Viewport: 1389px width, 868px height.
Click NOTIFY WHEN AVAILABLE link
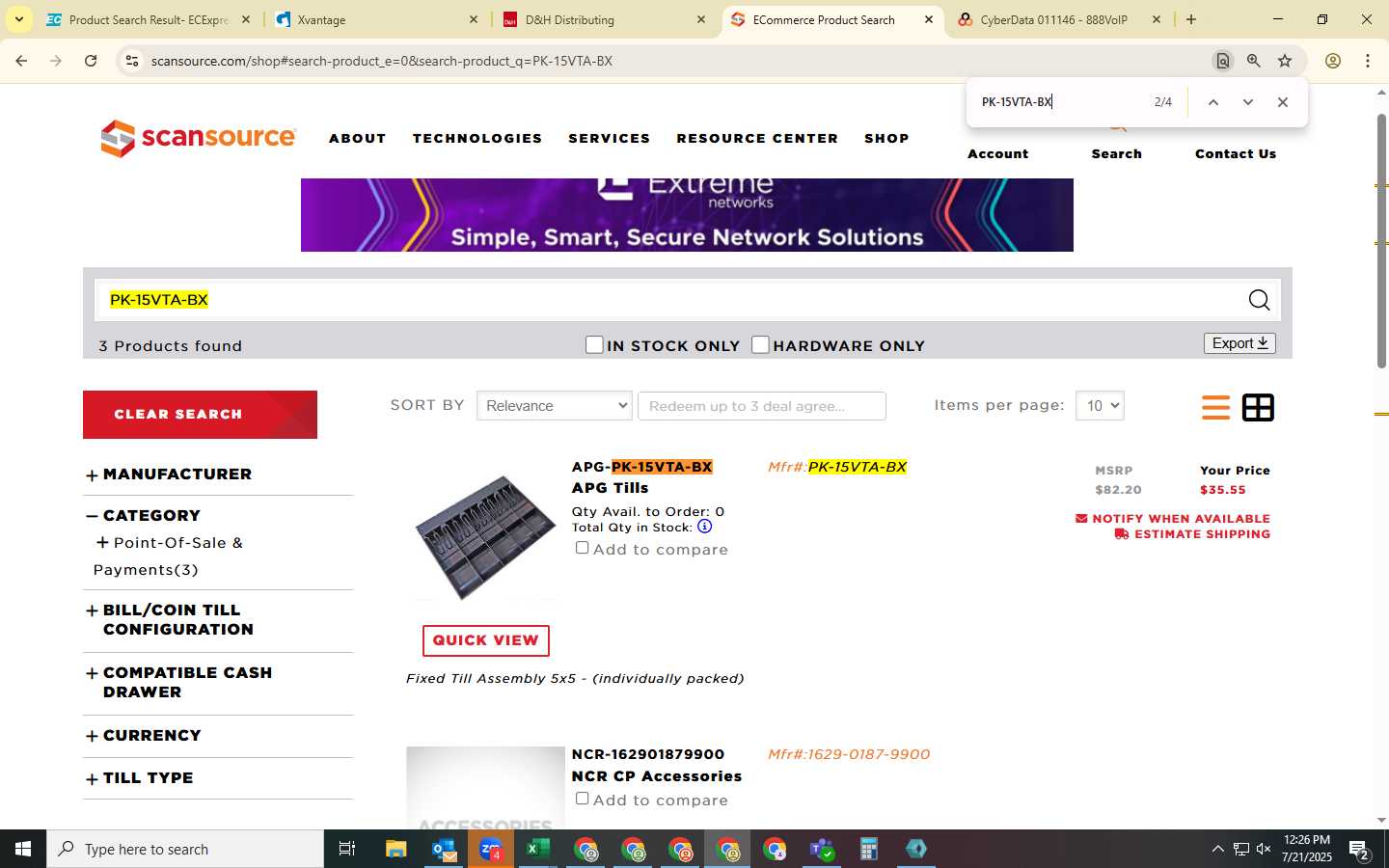(x=1173, y=519)
